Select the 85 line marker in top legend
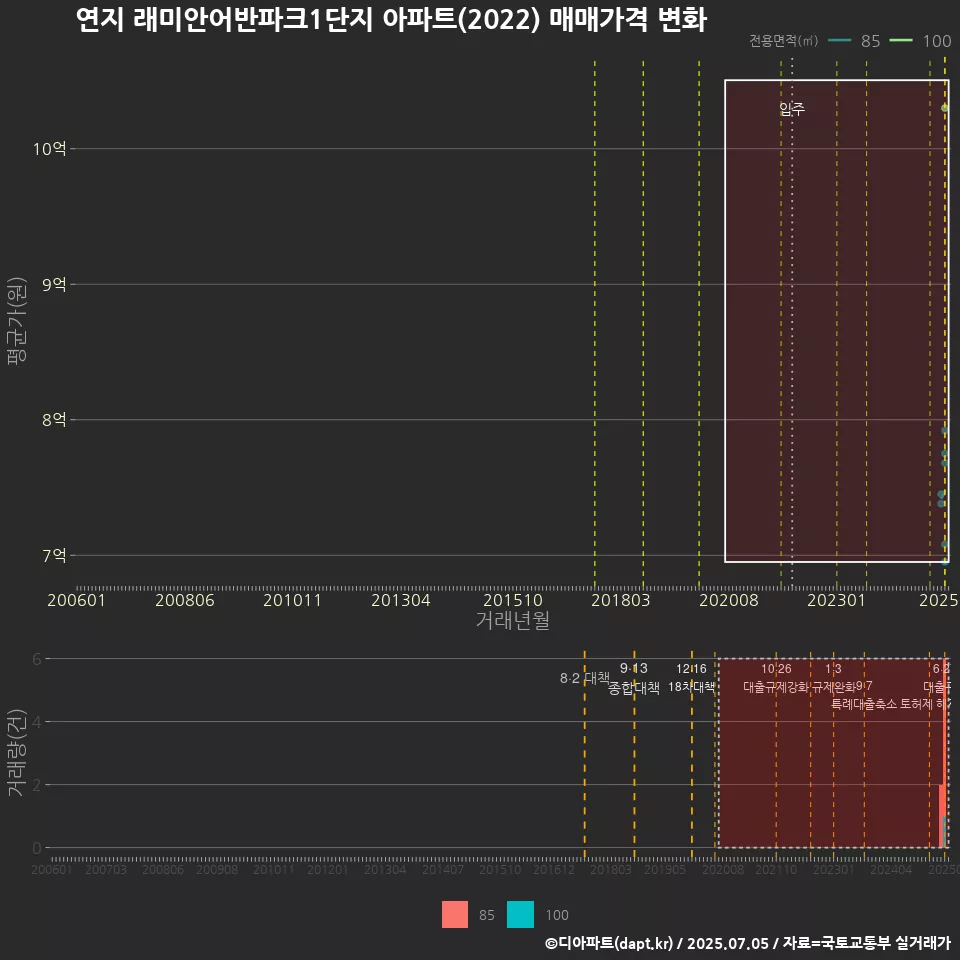The image size is (960, 960). tap(839, 41)
